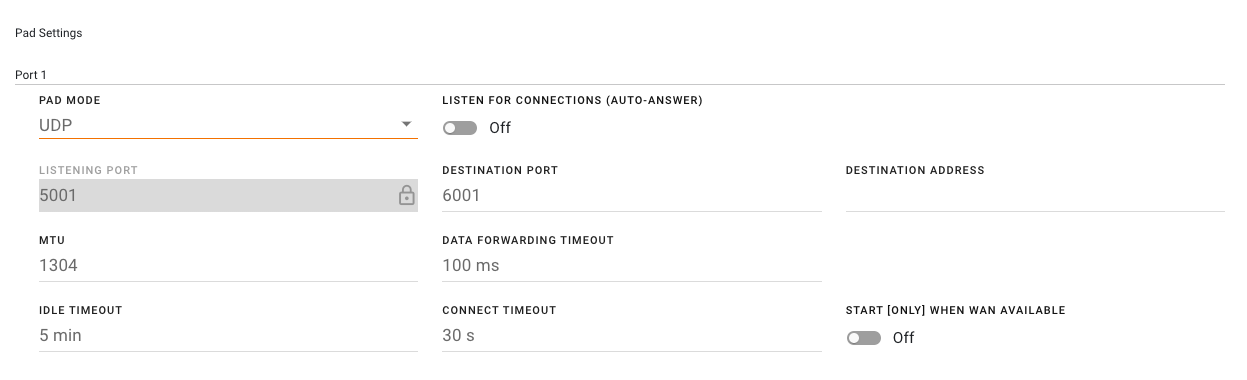Select the UDP value in Pad Mode
The height and width of the screenshot is (380, 1247).
click(56, 125)
